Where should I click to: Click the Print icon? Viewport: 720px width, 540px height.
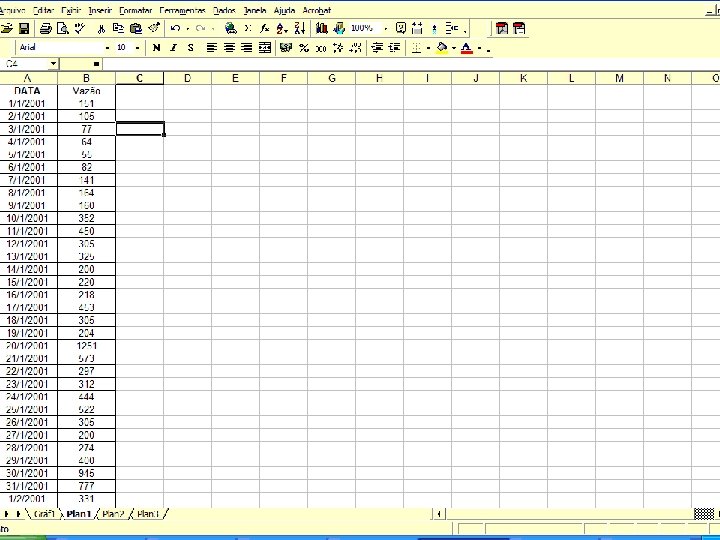pyautogui.click(x=45, y=28)
